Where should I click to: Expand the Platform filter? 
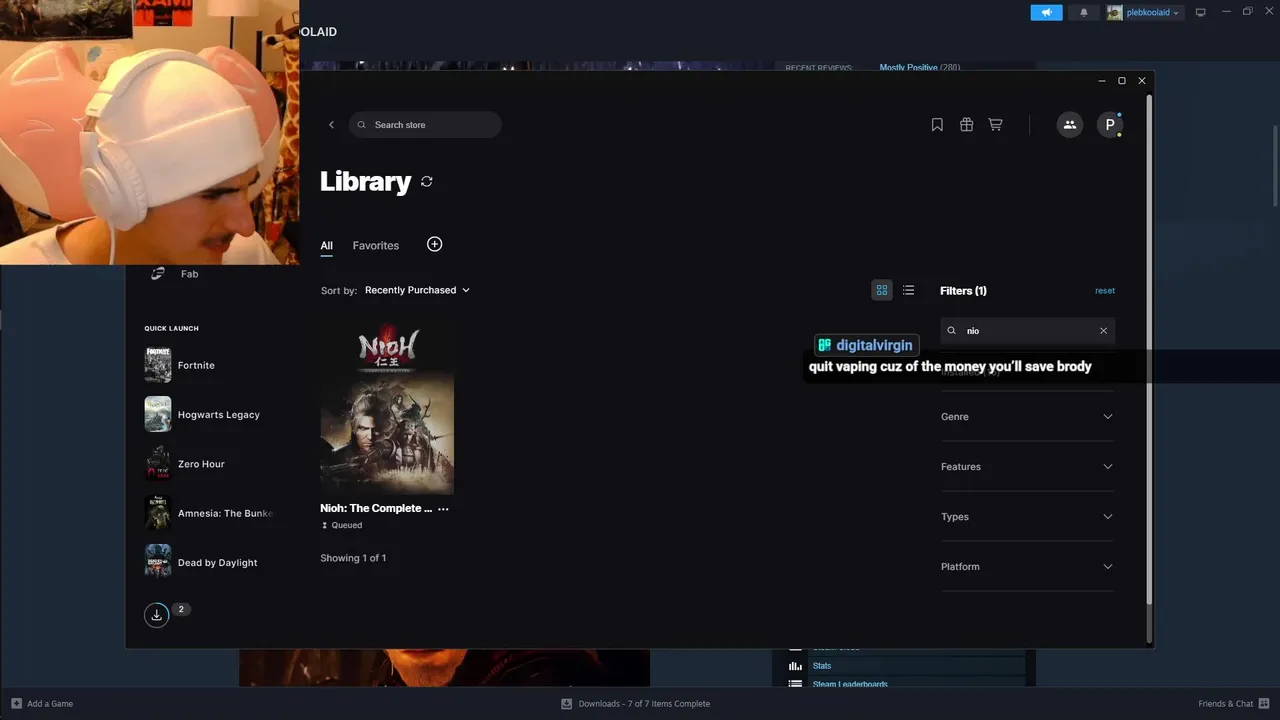[1027, 567]
